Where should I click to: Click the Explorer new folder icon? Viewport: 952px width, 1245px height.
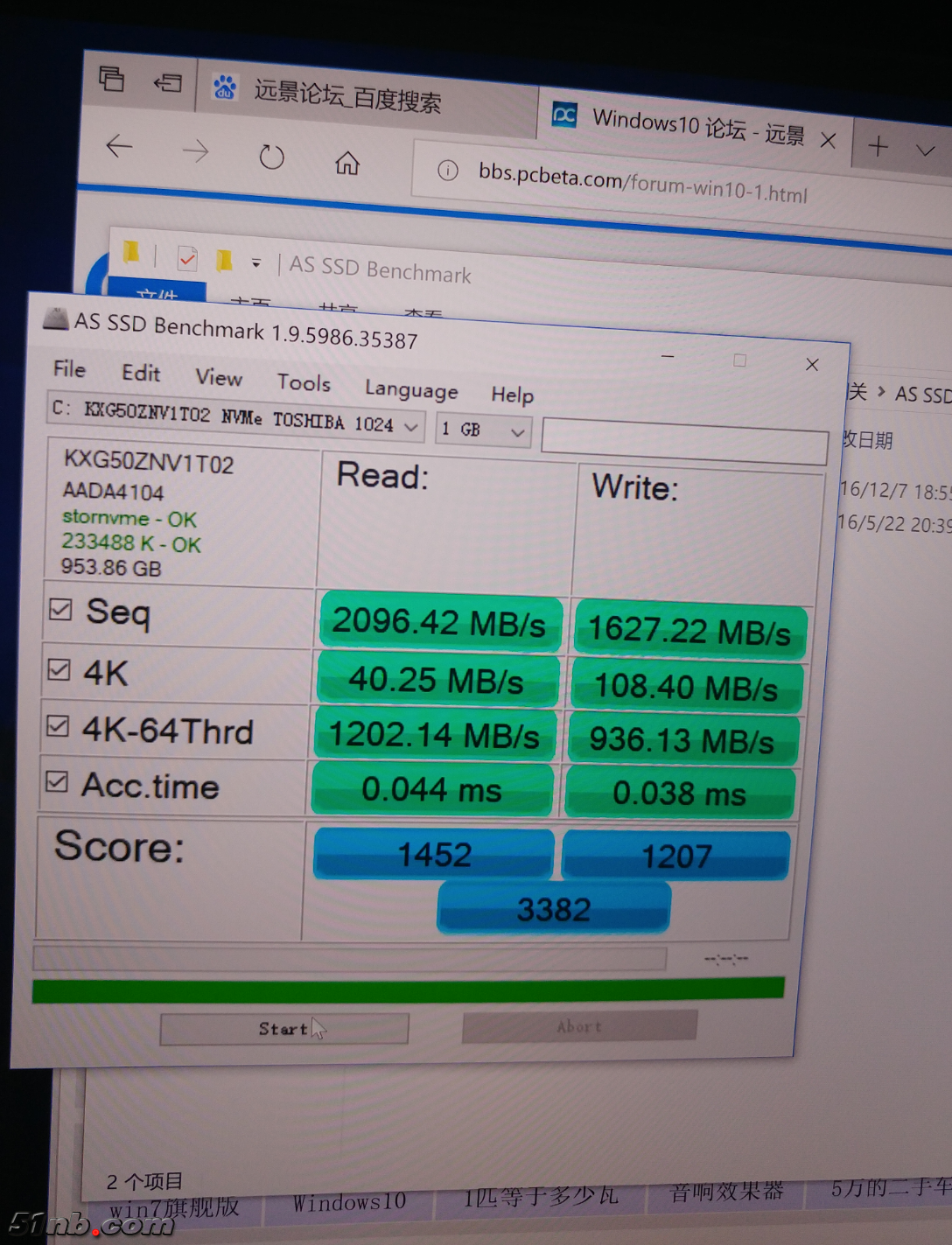pyautogui.click(x=224, y=260)
